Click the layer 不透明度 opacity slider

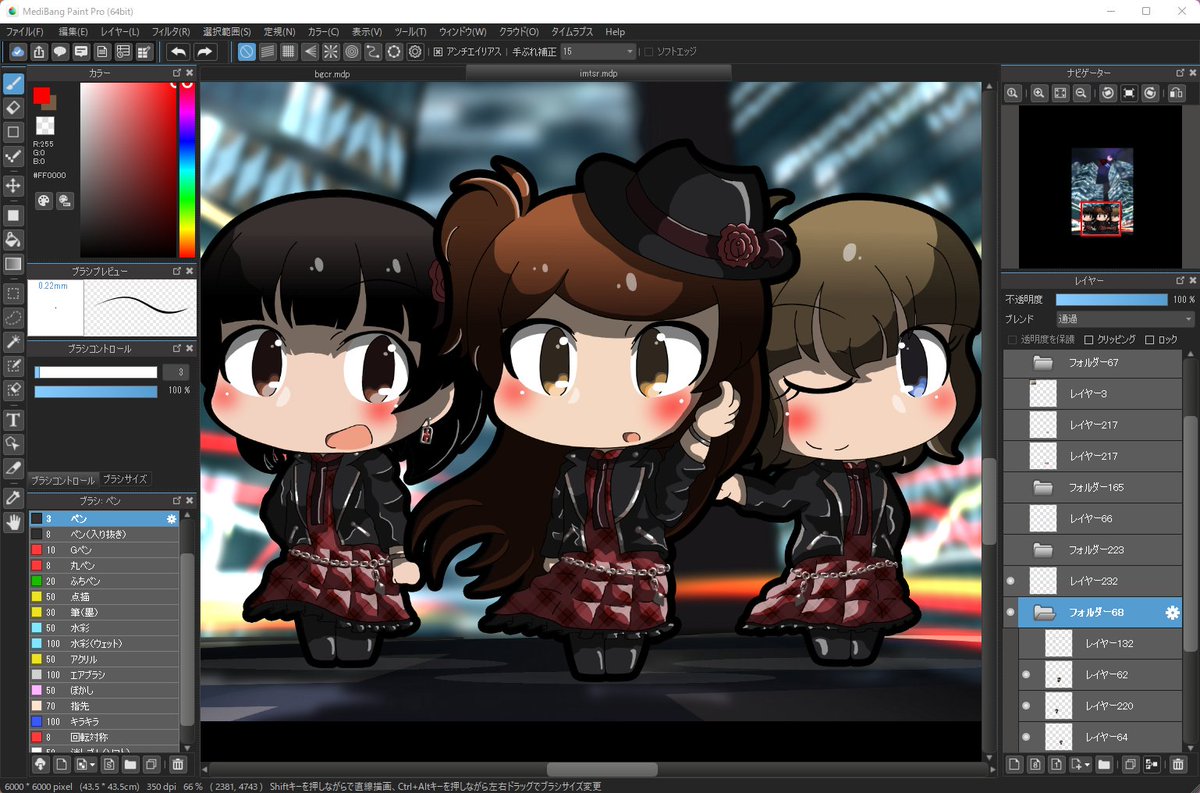[1111, 299]
